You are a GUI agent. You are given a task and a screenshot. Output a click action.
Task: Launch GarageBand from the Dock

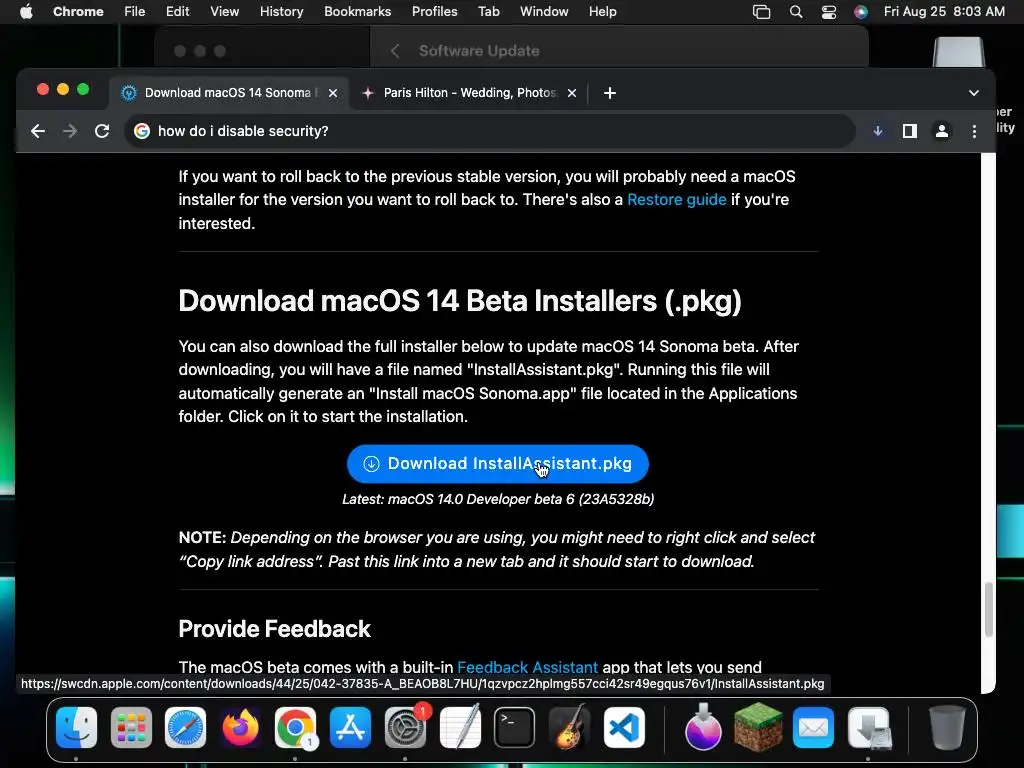(569, 728)
